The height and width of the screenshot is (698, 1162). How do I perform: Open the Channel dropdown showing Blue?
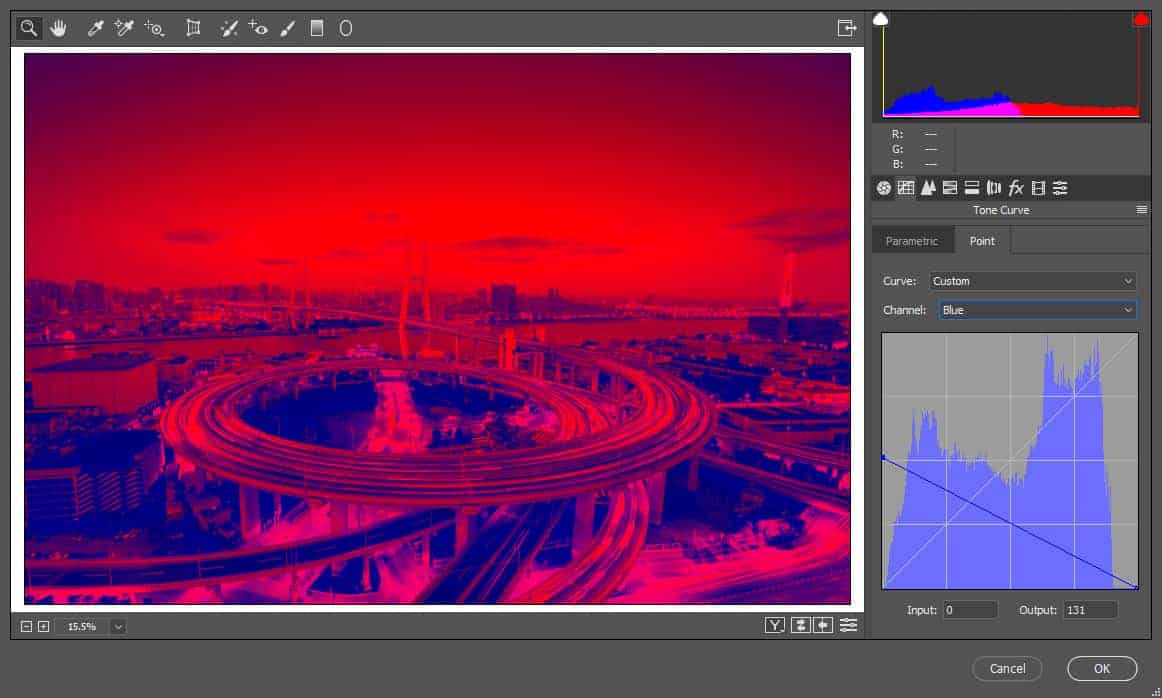pyautogui.click(x=1038, y=310)
